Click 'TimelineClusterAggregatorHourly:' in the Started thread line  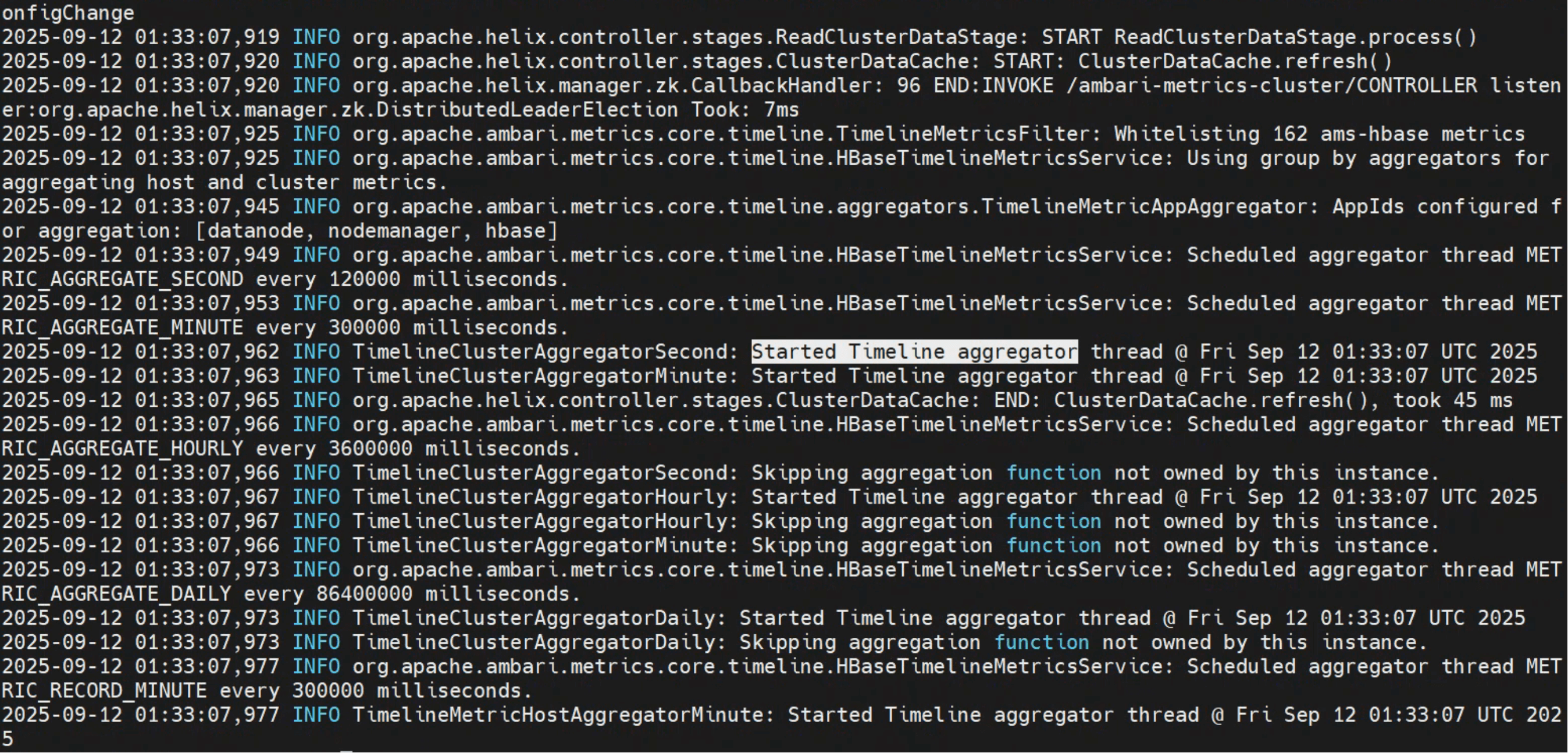click(x=546, y=497)
